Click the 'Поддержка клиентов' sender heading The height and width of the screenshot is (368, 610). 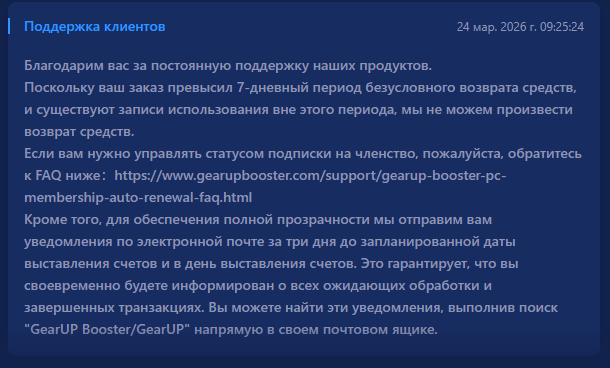(95, 26)
